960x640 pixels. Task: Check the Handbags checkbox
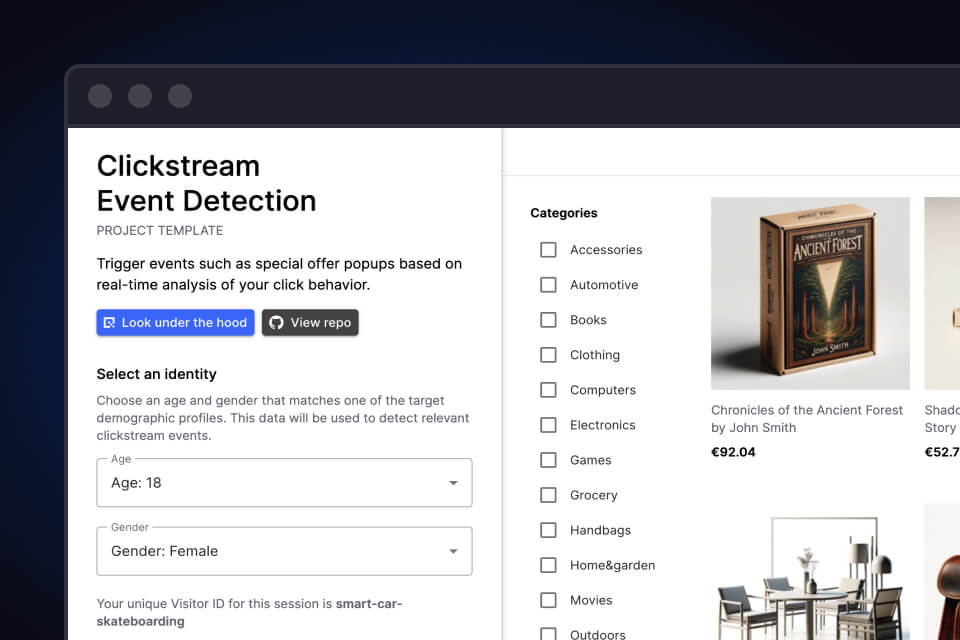click(x=548, y=529)
